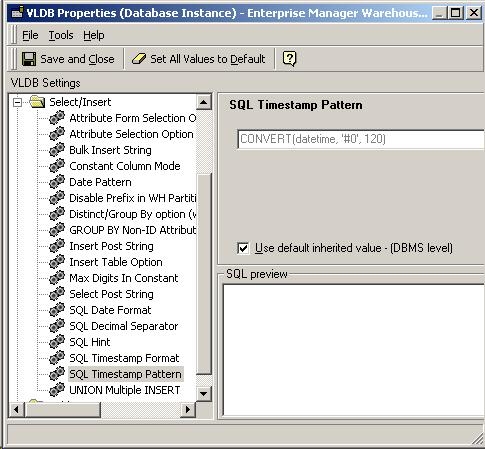Click the SQL Timestamp Pattern CONVERT input field

point(361,139)
